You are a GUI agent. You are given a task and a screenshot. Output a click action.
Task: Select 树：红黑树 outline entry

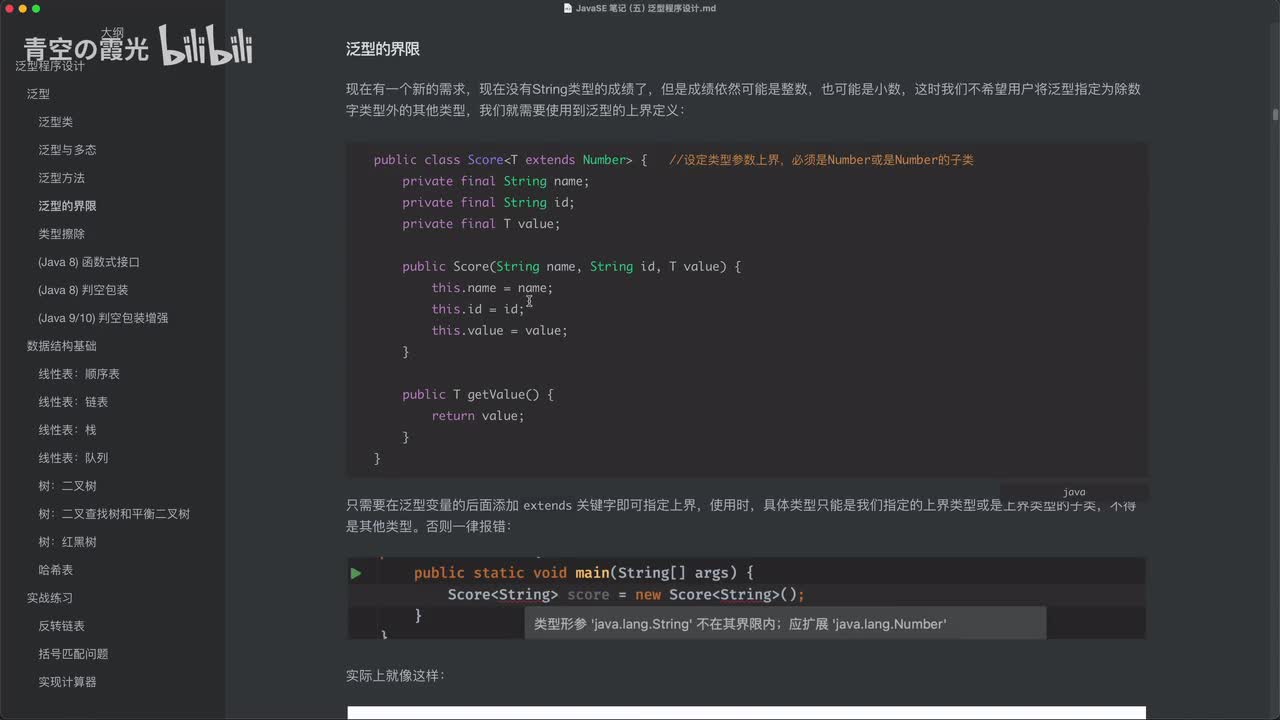click(x=68, y=542)
